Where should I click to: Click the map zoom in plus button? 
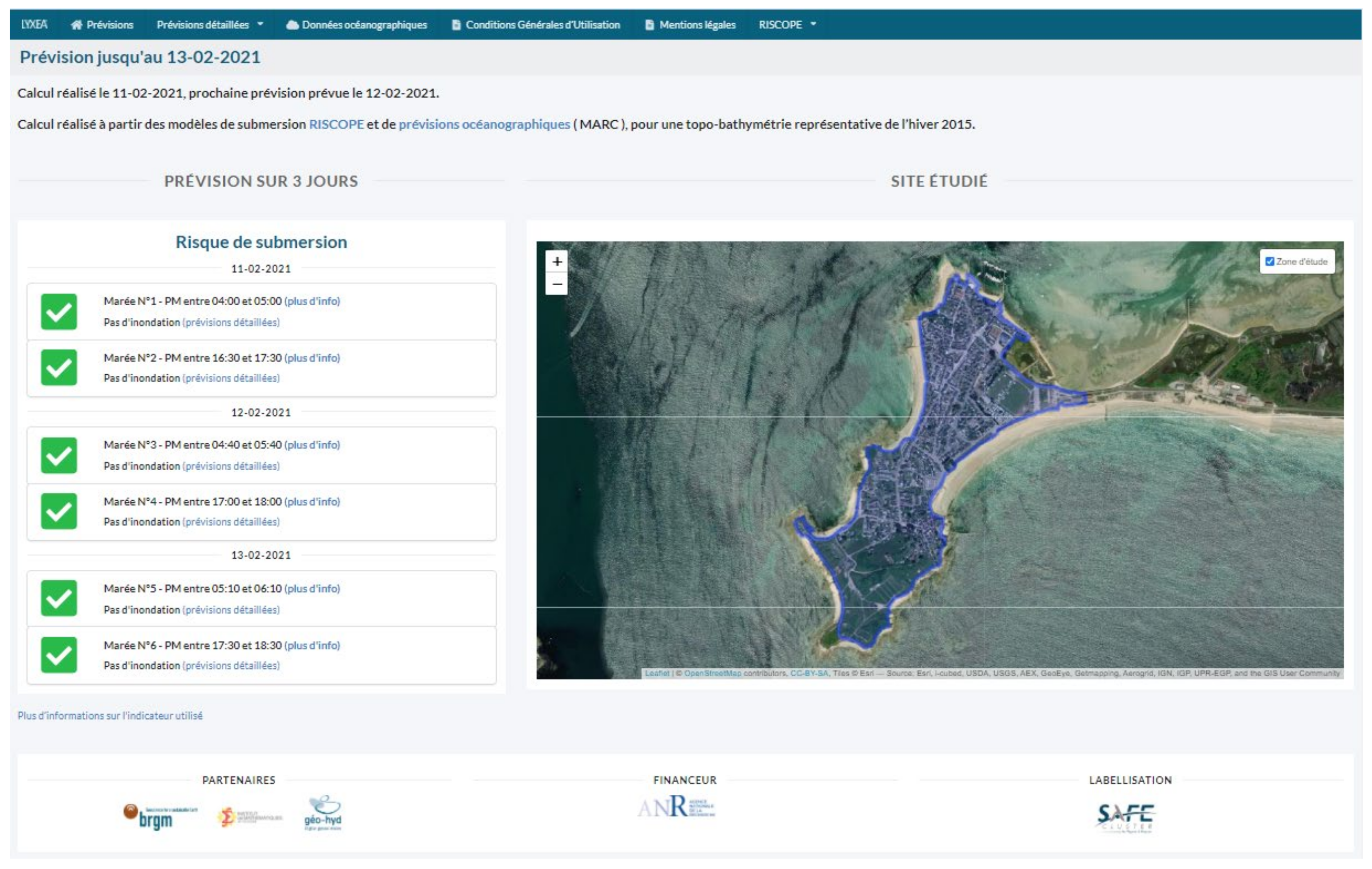[x=557, y=261]
